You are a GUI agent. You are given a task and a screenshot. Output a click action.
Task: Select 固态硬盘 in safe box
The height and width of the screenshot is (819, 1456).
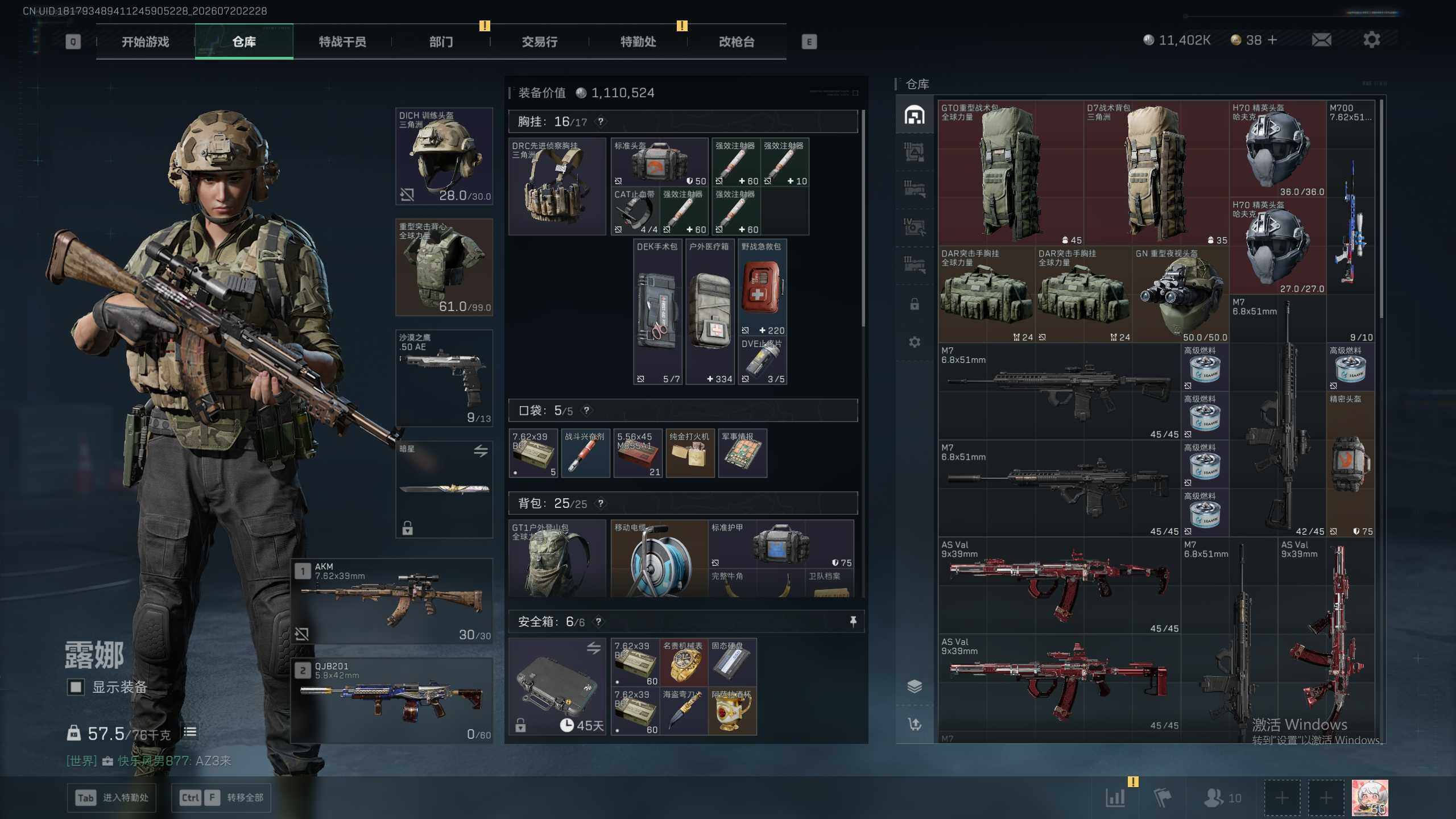tap(733, 662)
